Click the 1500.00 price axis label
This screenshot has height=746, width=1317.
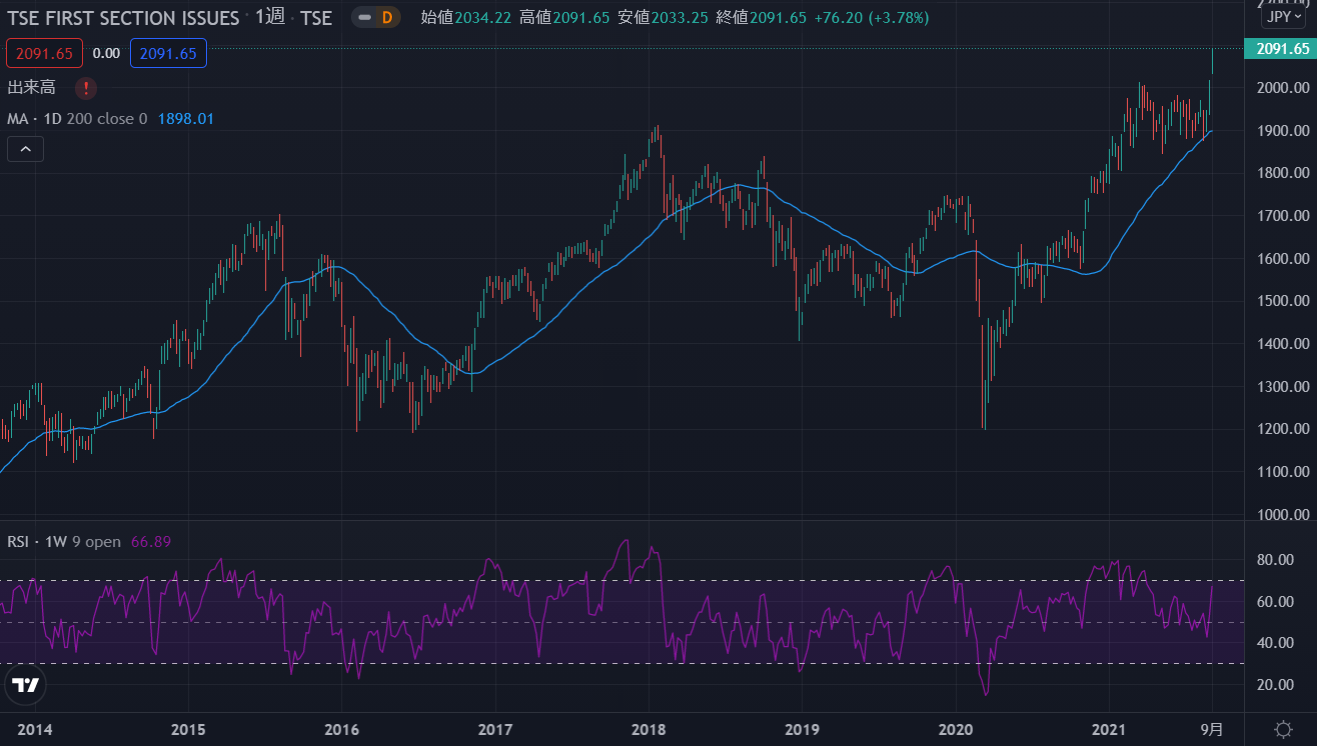(x=1282, y=301)
